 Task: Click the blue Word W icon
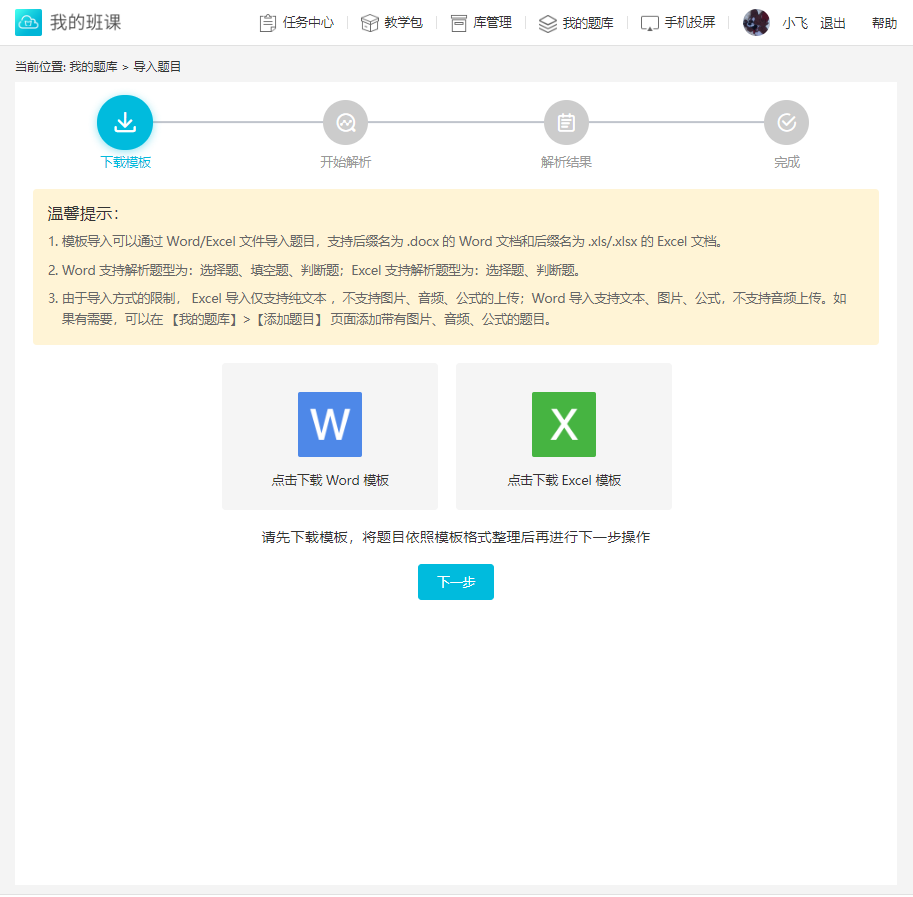(x=330, y=424)
